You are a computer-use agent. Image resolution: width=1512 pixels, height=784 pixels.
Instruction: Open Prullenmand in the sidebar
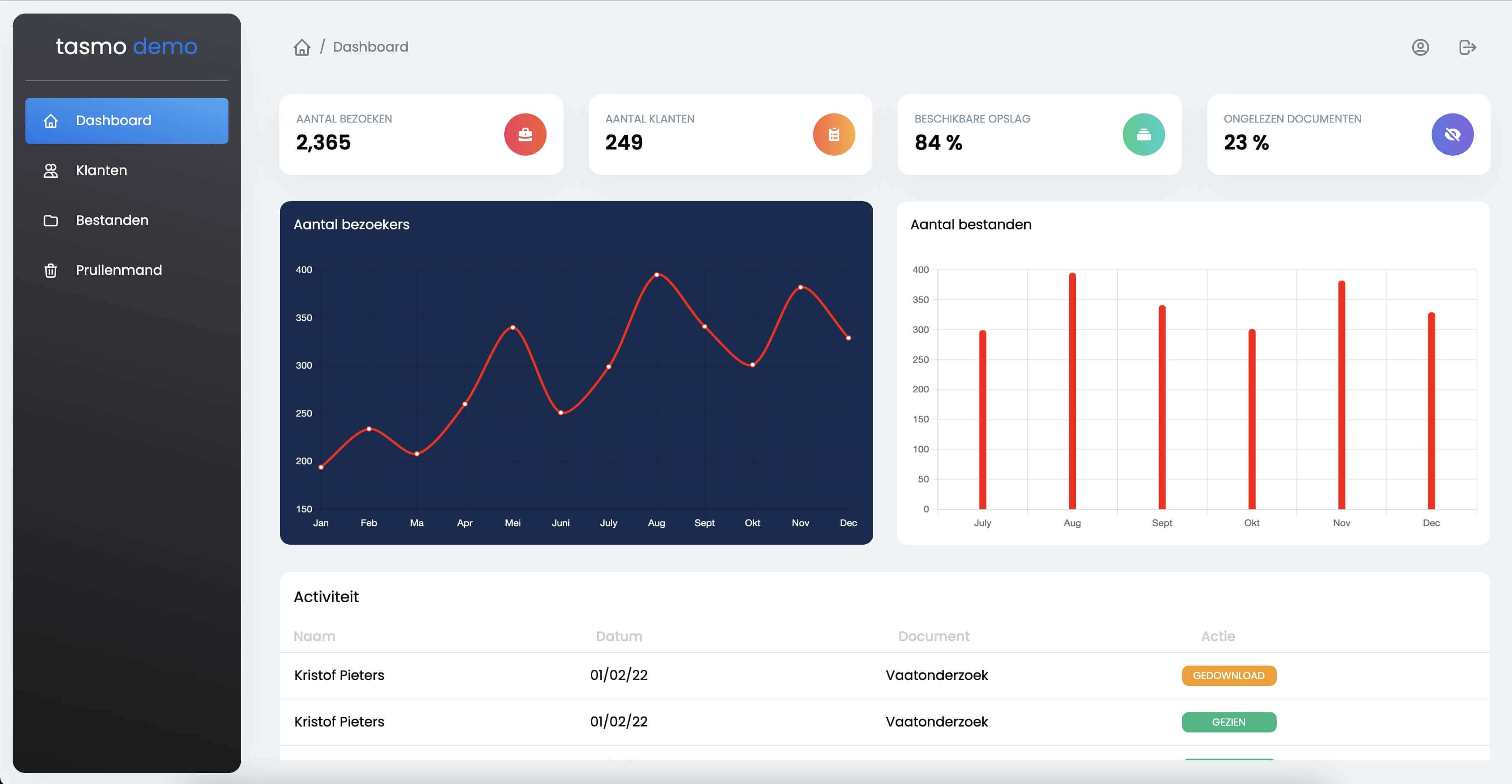coord(127,271)
